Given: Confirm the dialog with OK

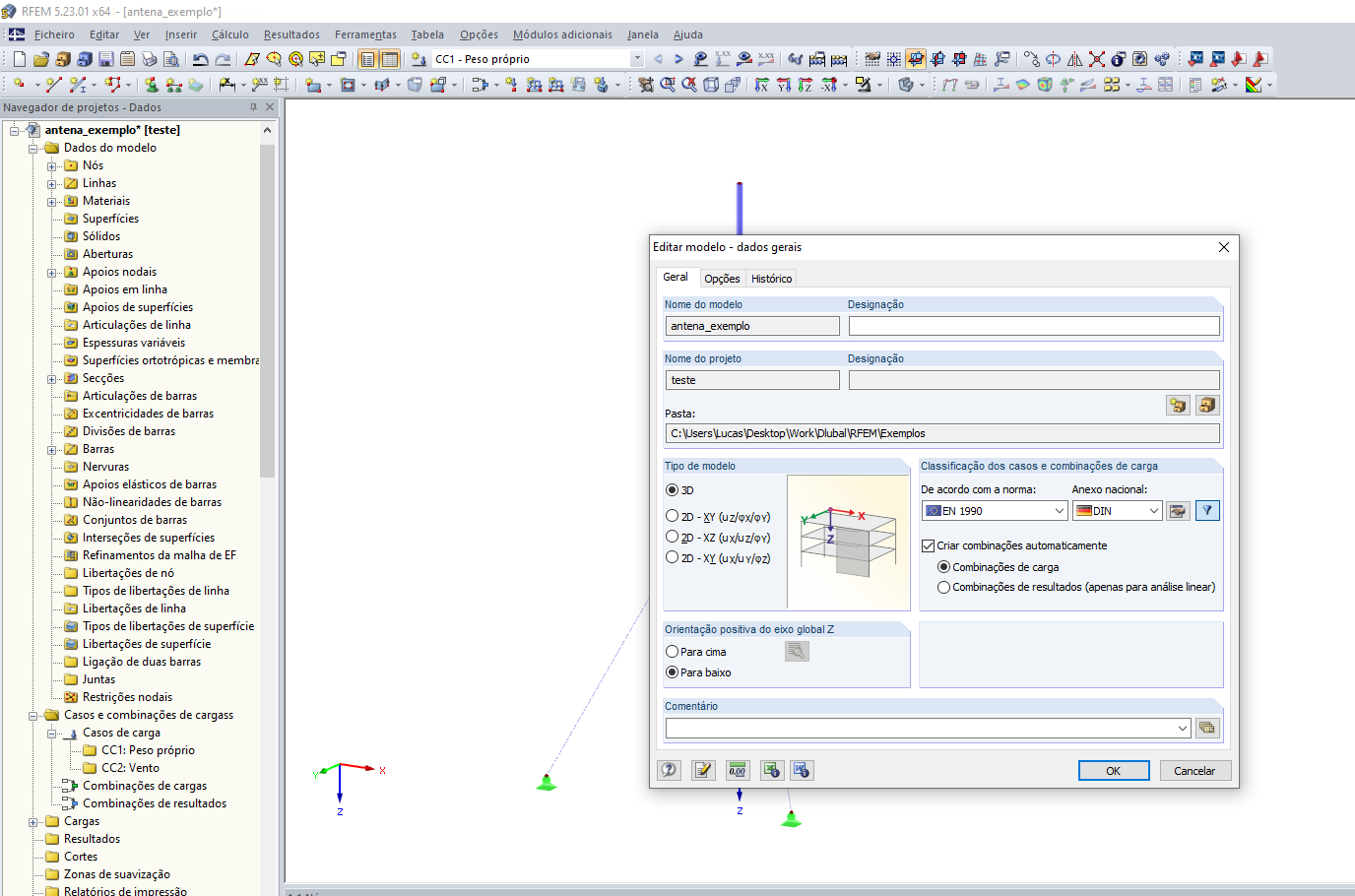Looking at the screenshot, I should [1114, 771].
